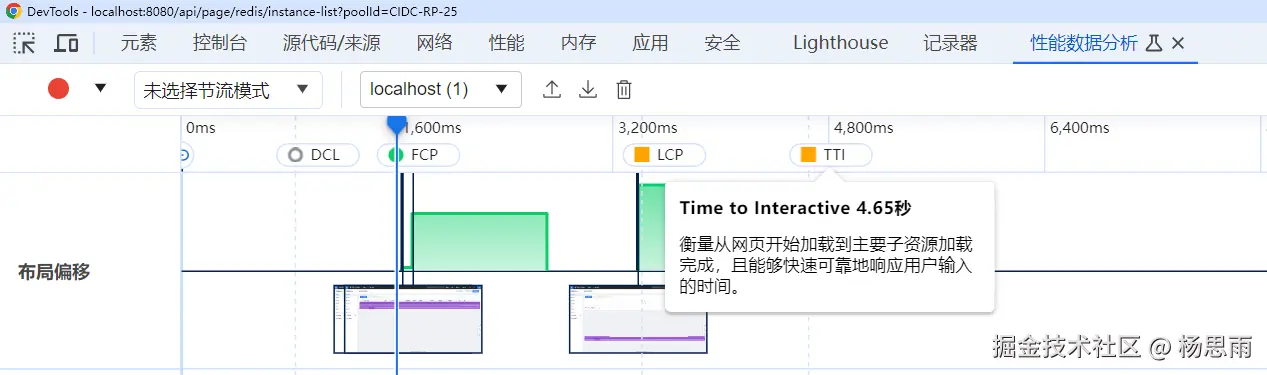Select the TTI timeline marker
Image resolution: width=1267 pixels, height=375 pixels.
coord(830,155)
